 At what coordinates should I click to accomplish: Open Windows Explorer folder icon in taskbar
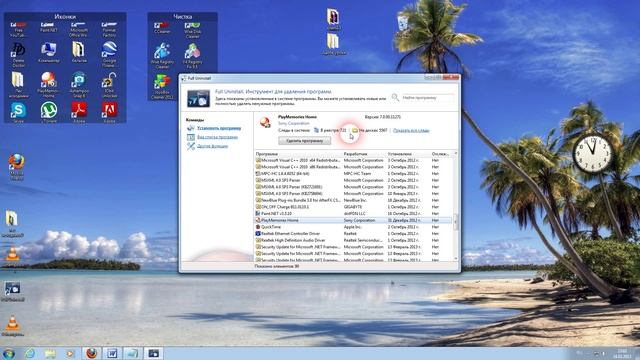click(50, 353)
